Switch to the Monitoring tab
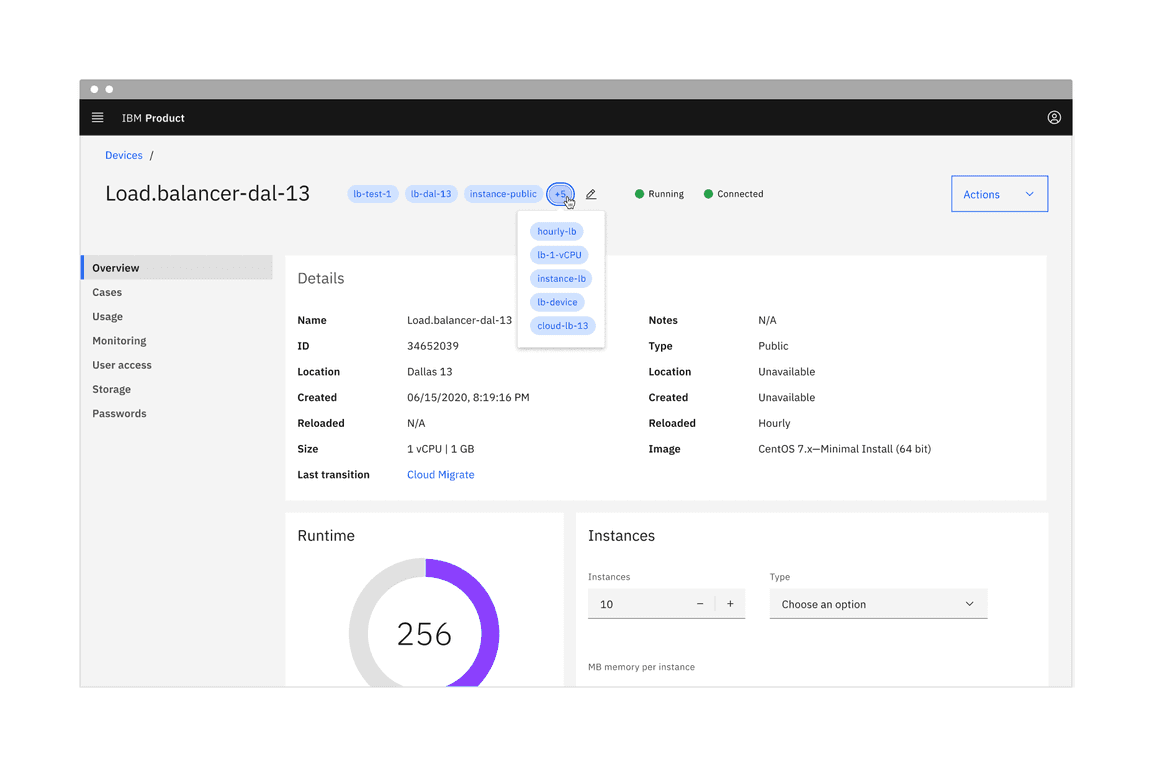This screenshot has height=767, width=1152. click(119, 340)
